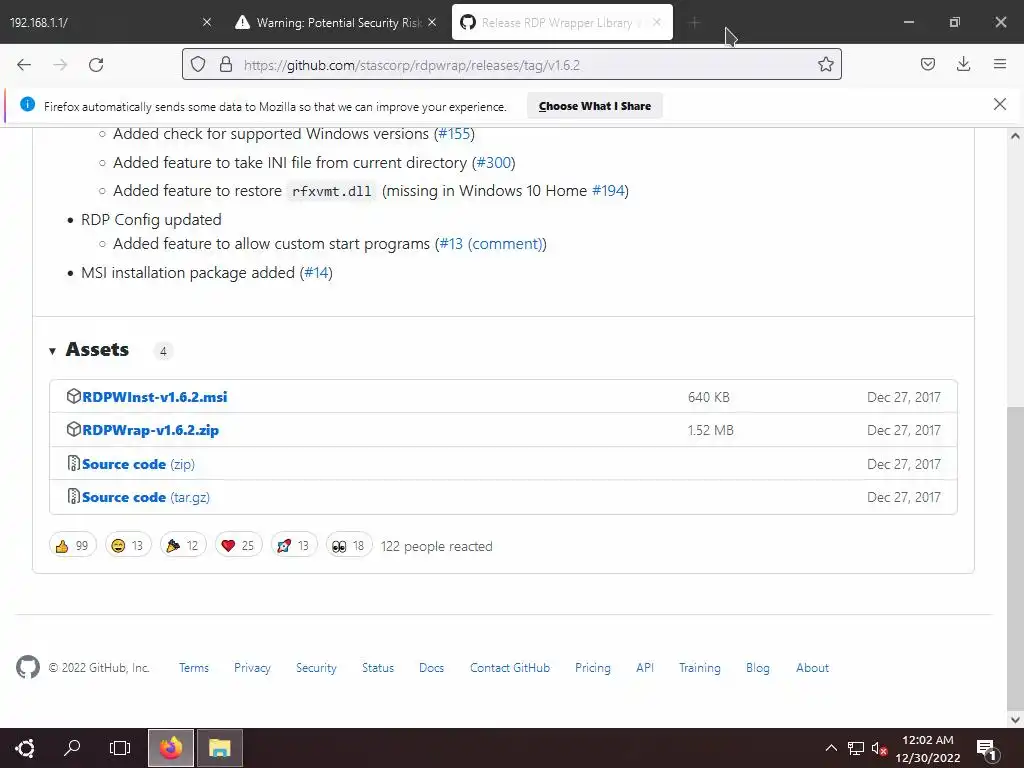Click the forward navigation arrow

(x=60, y=65)
